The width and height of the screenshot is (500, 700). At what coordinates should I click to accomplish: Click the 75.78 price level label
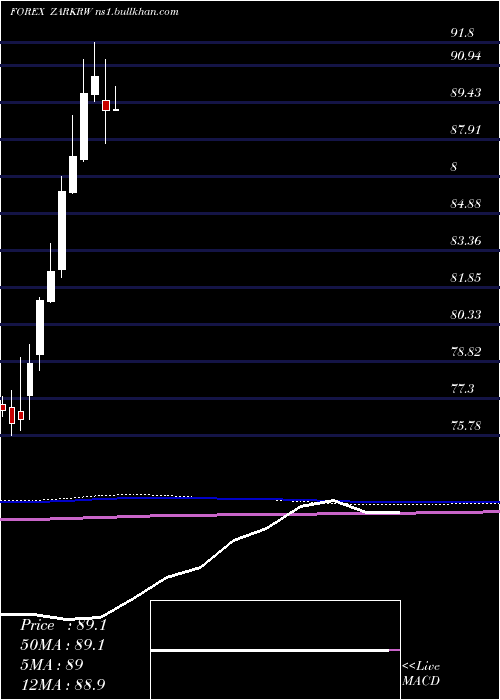pos(466,426)
